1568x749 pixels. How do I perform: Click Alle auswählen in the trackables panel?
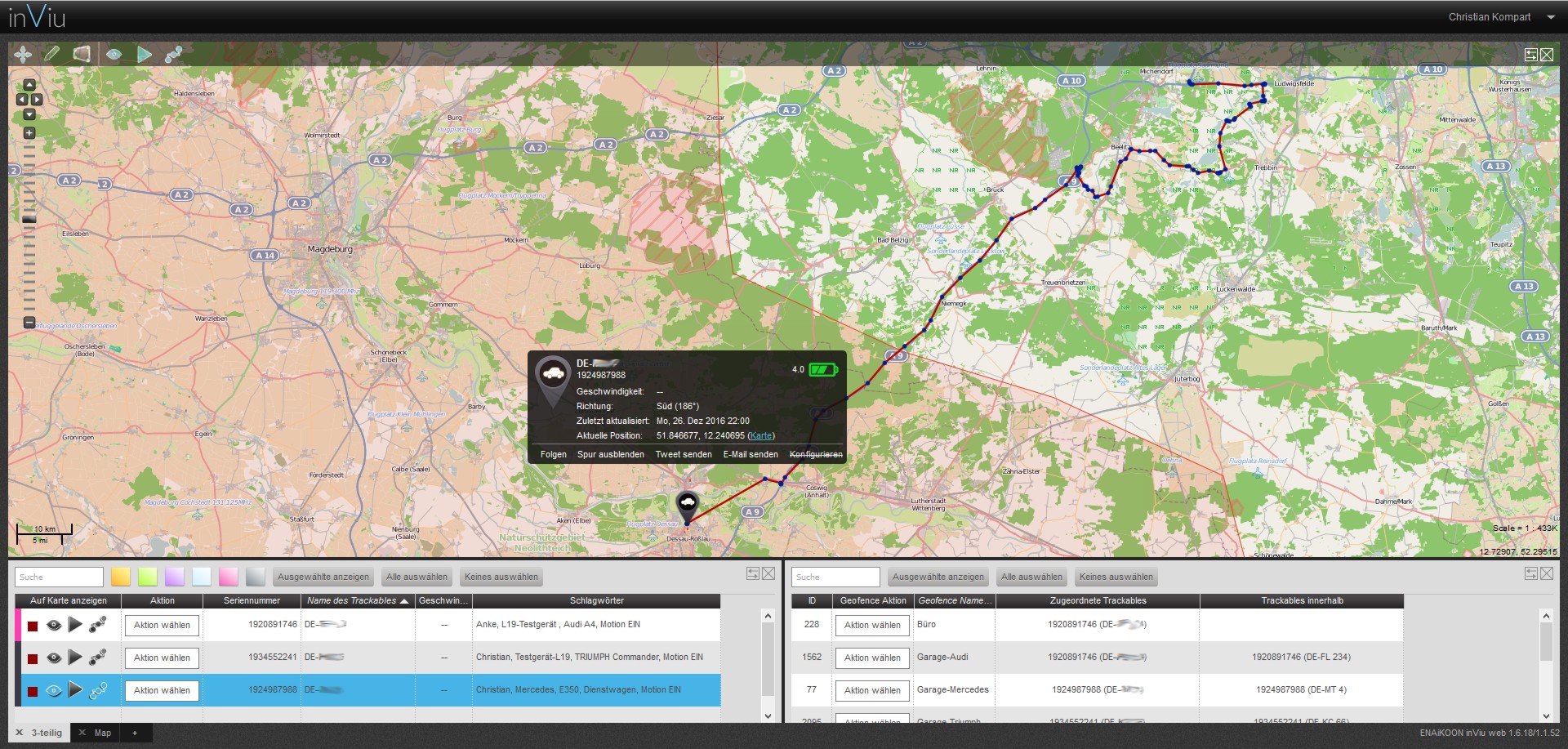416,577
